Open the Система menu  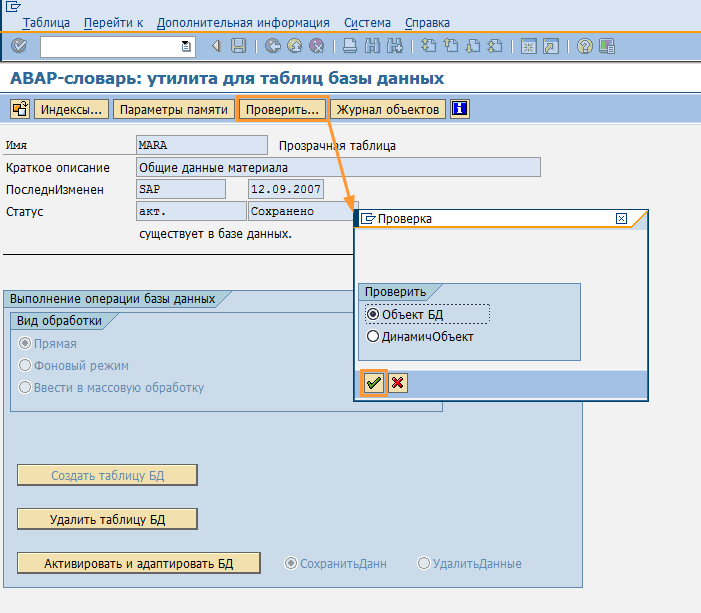[367, 22]
